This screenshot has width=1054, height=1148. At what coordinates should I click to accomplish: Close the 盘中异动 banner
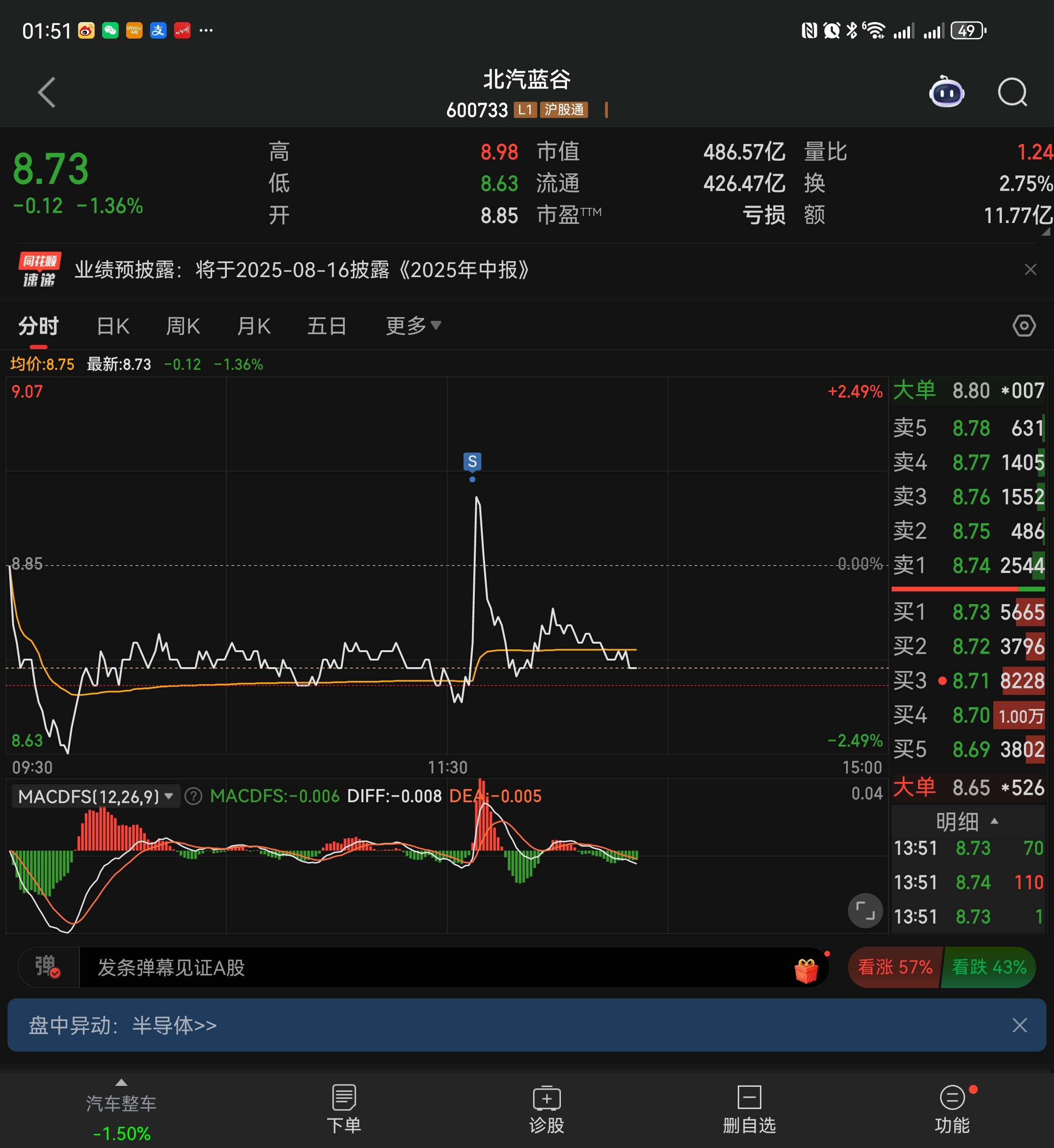(1020, 1025)
